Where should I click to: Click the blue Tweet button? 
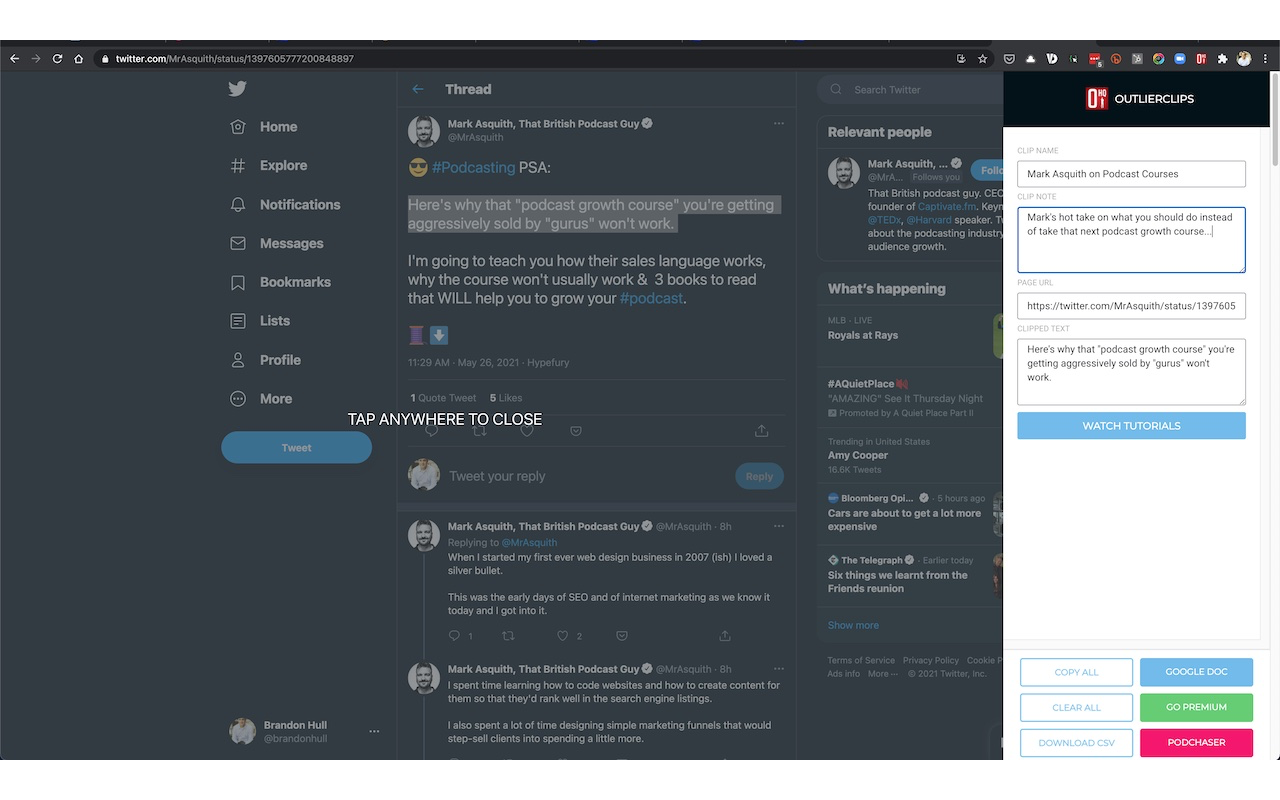click(x=296, y=448)
